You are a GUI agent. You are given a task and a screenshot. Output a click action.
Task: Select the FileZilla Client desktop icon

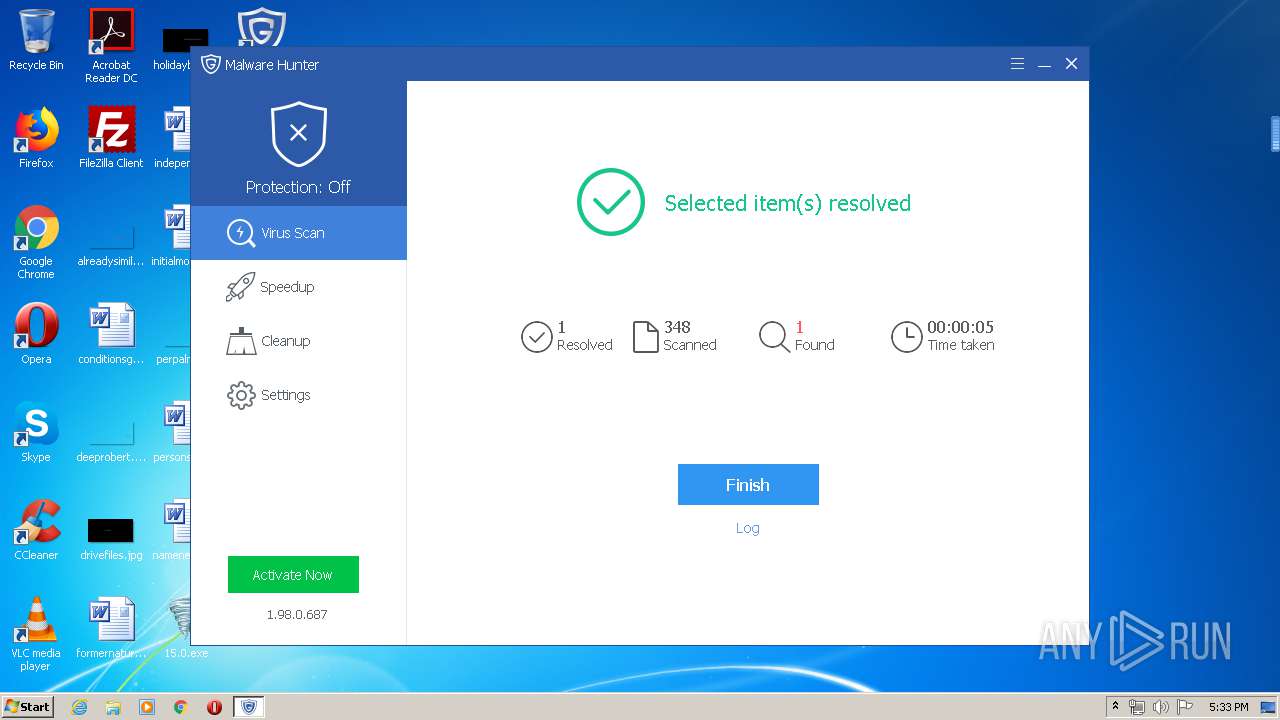111,138
